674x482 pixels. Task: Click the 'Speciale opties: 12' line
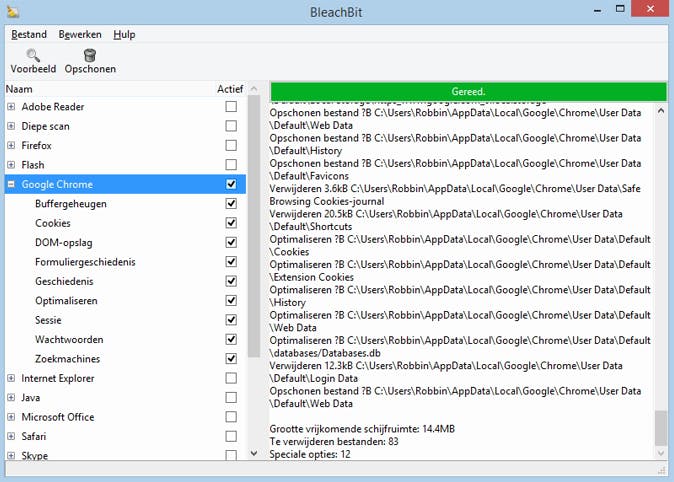[310, 454]
